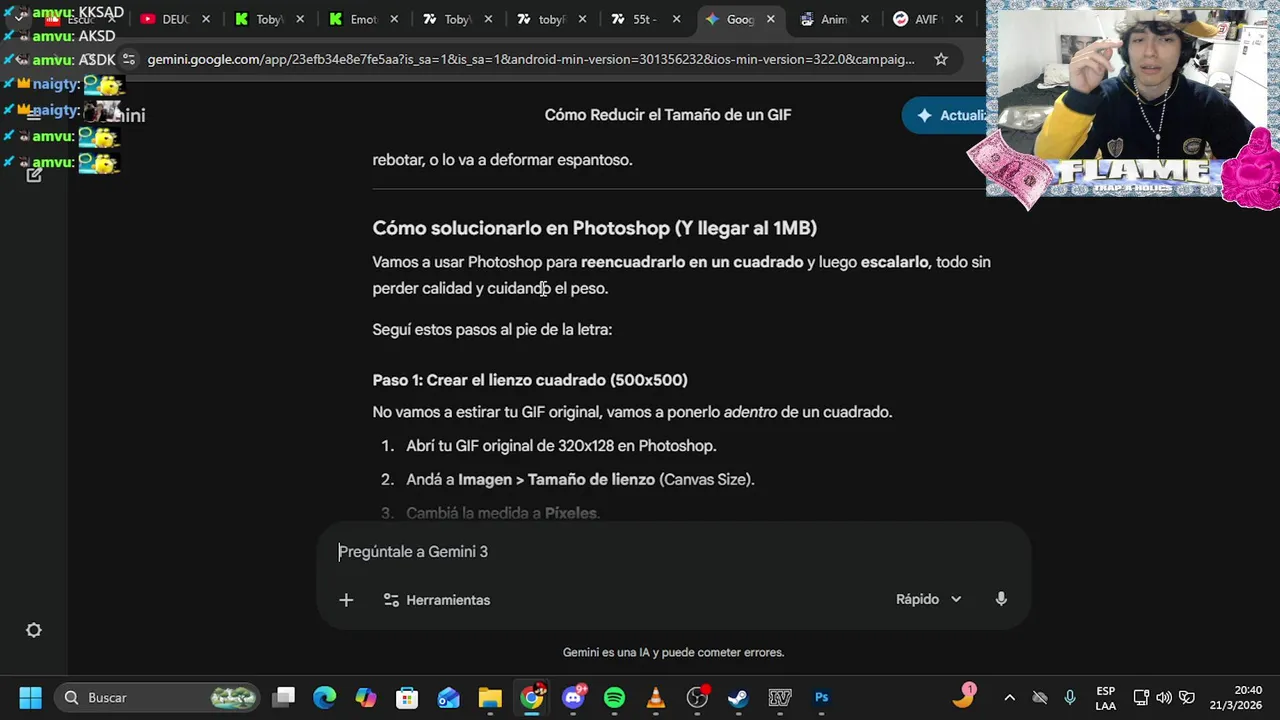1280x720 pixels.
Task: Open Photoshop from taskbar
Action: pos(822,697)
